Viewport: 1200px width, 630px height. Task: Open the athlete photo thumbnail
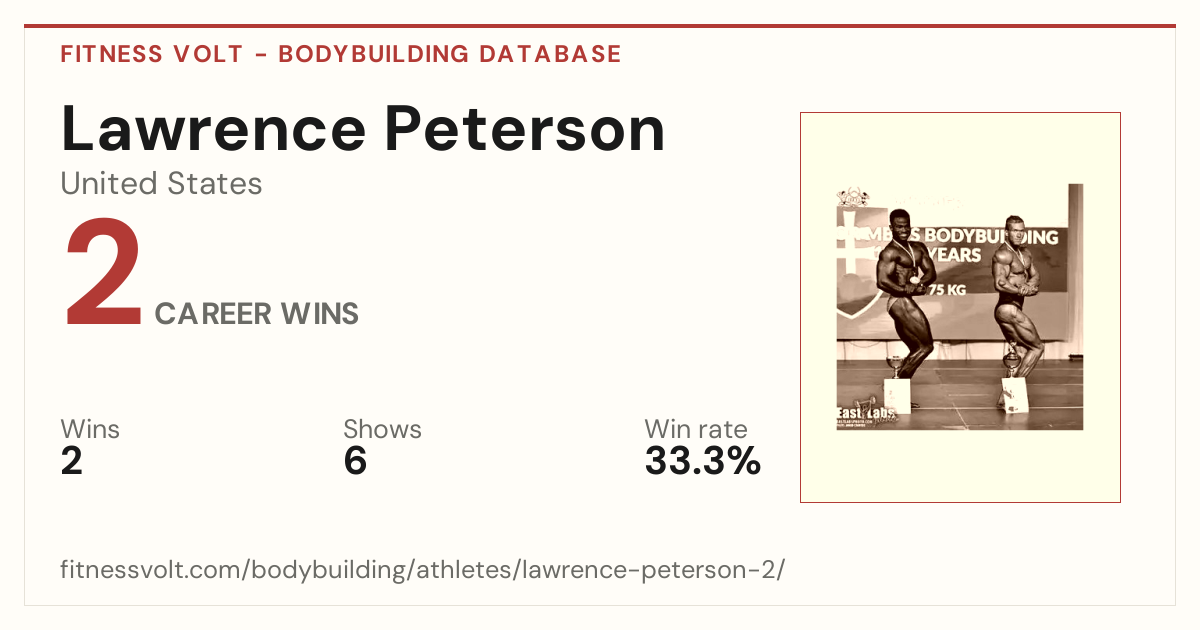pyautogui.click(x=960, y=307)
